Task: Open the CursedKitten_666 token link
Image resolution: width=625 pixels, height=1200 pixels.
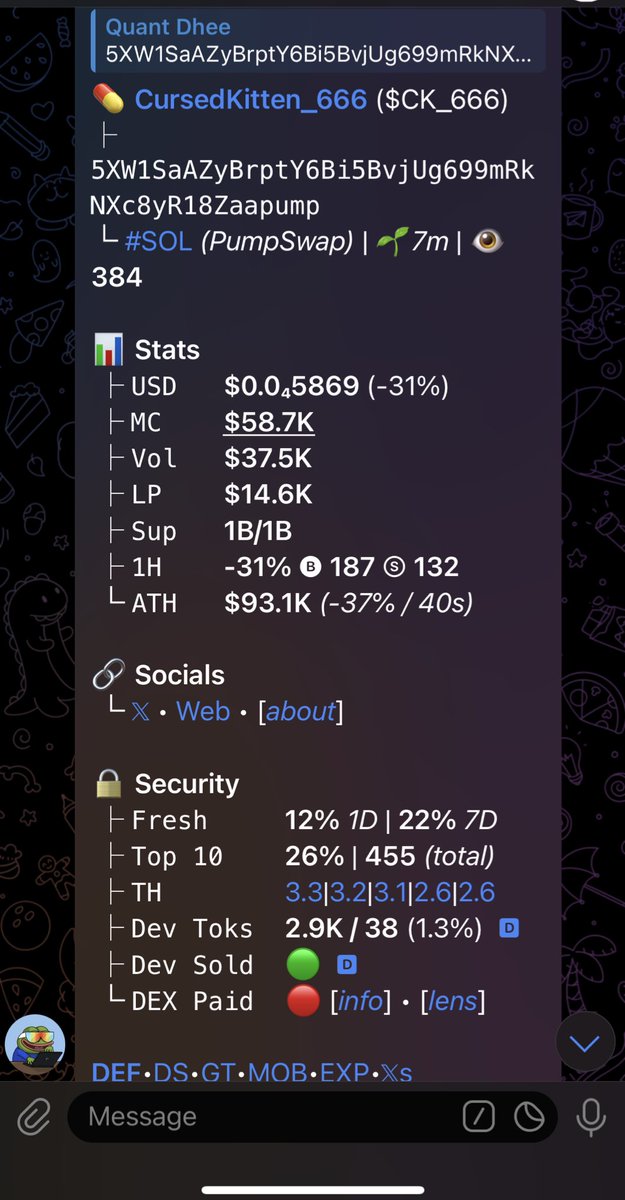Action: (x=250, y=100)
